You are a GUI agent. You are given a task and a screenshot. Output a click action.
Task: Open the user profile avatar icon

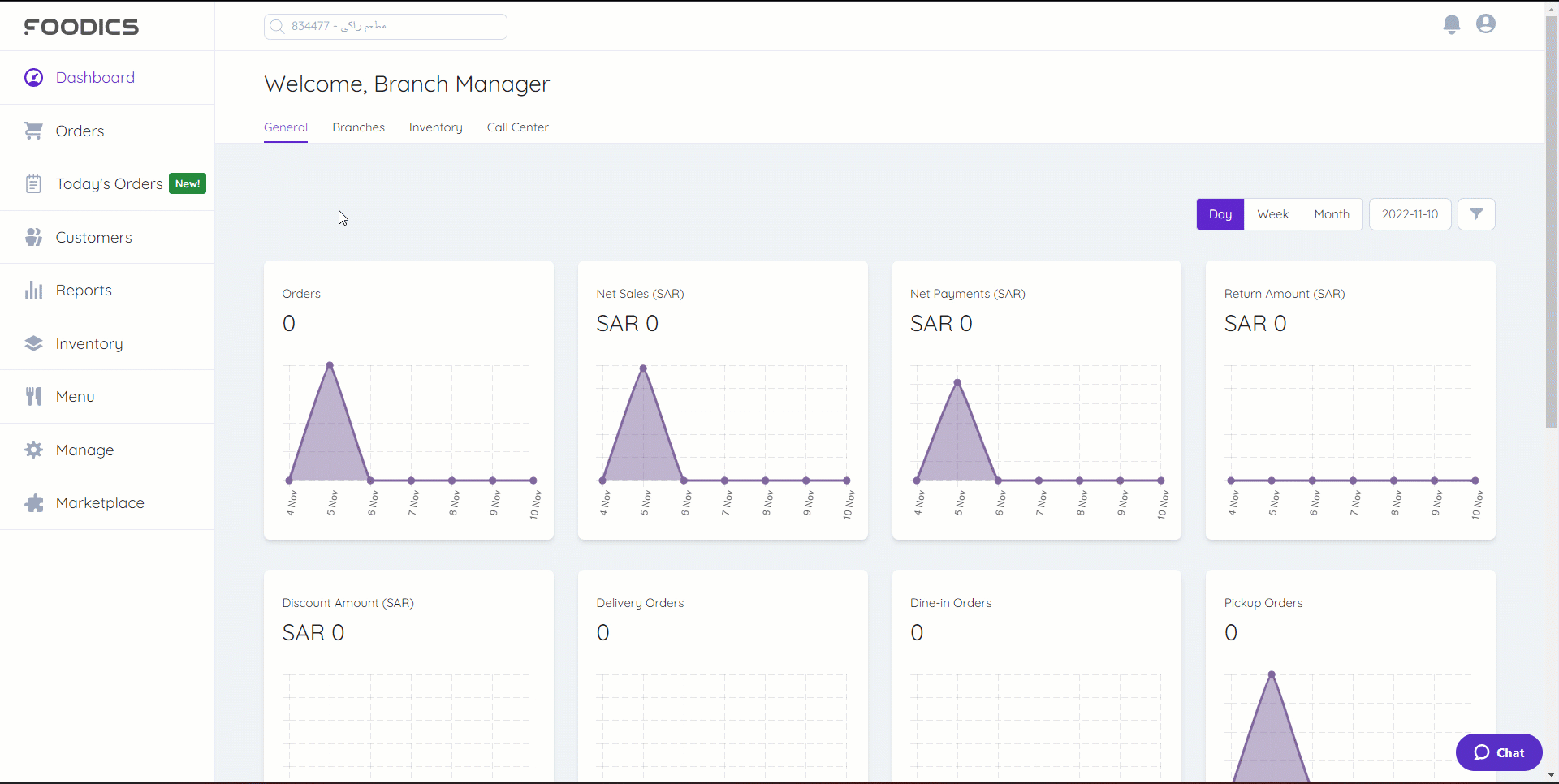click(x=1486, y=24)
